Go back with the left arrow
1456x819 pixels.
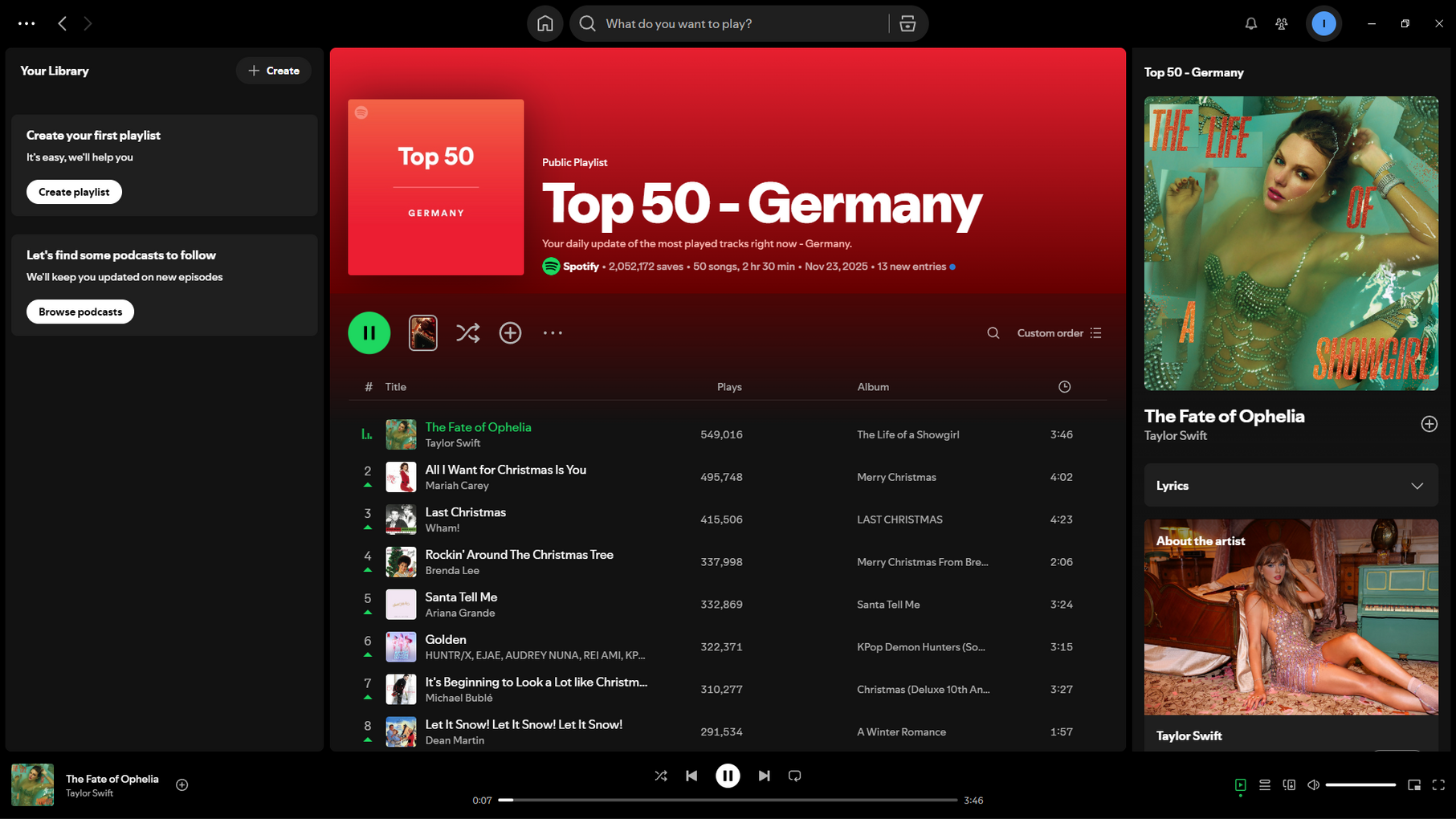point(63,23)
